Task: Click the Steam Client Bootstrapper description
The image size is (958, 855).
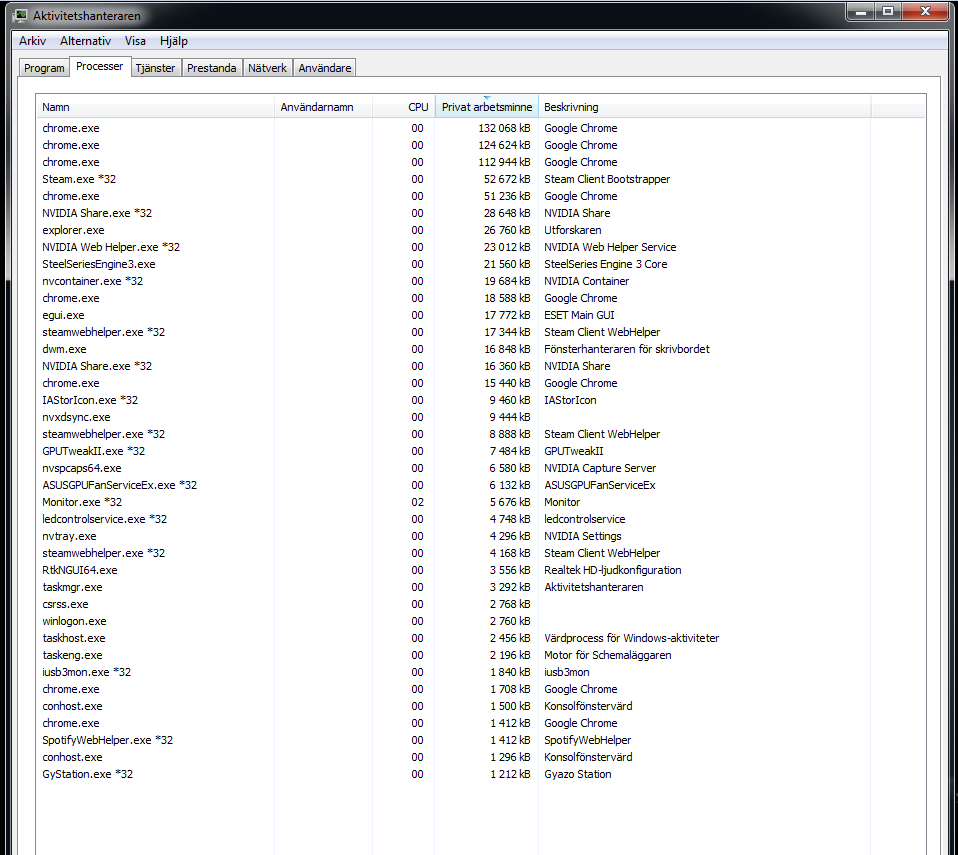Action: (607, 179)
